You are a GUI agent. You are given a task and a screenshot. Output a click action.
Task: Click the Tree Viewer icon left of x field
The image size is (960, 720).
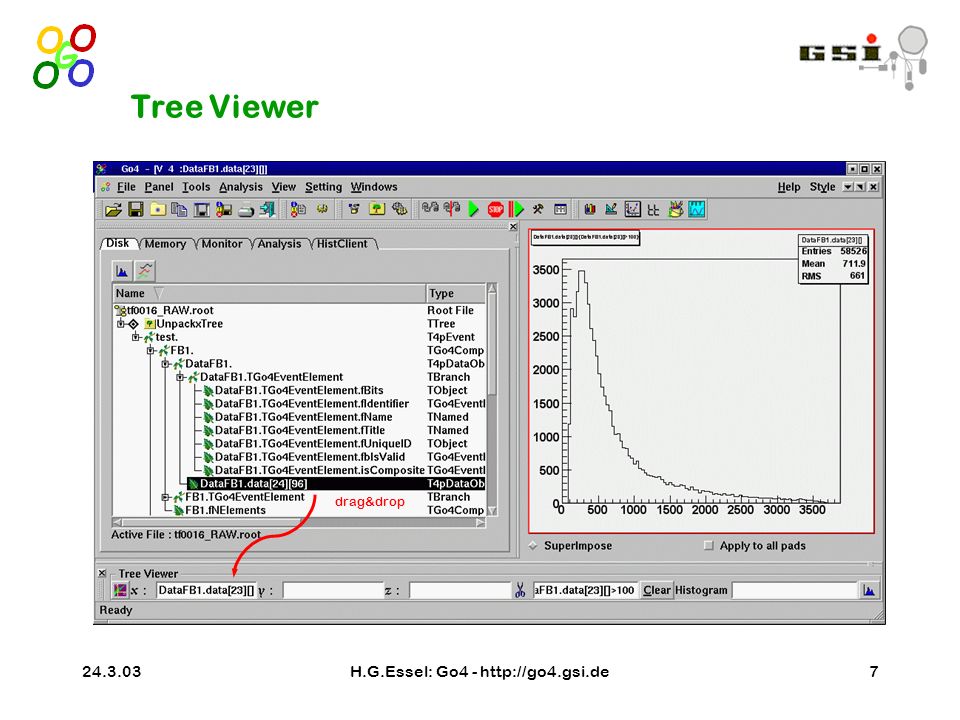point(120,590)
